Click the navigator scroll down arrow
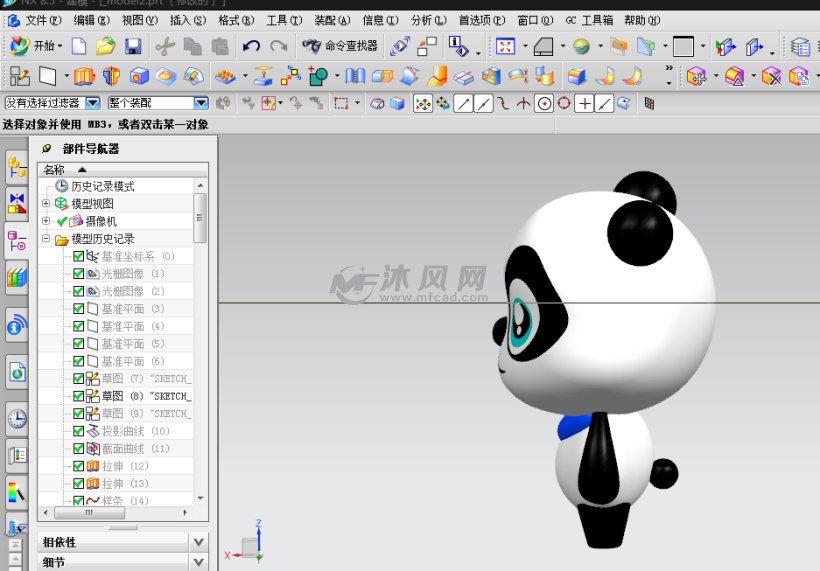 click(x=200, y=498)
